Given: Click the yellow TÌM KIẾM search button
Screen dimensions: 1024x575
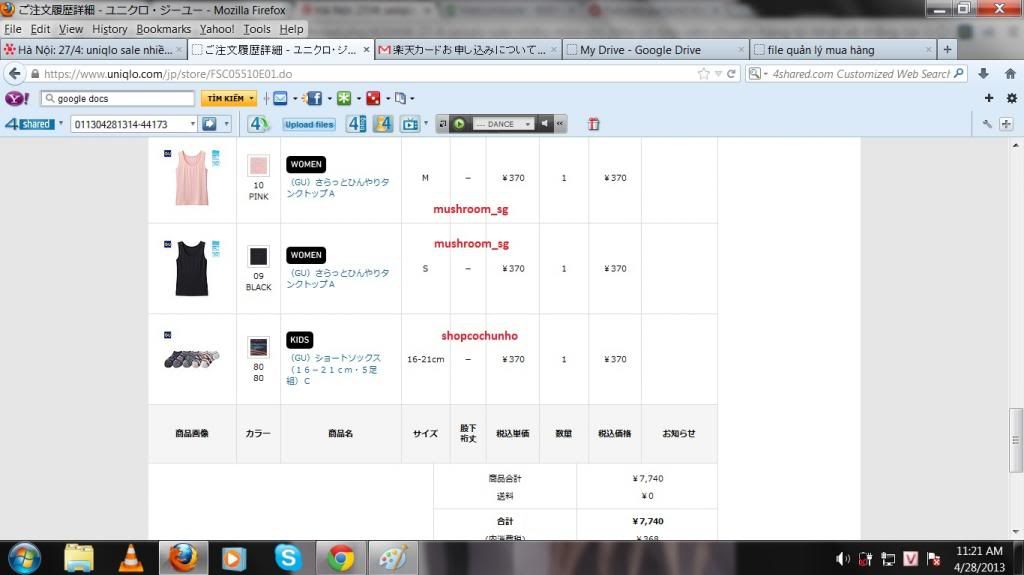Looking at the screenshot, I should tap(228, 99).
